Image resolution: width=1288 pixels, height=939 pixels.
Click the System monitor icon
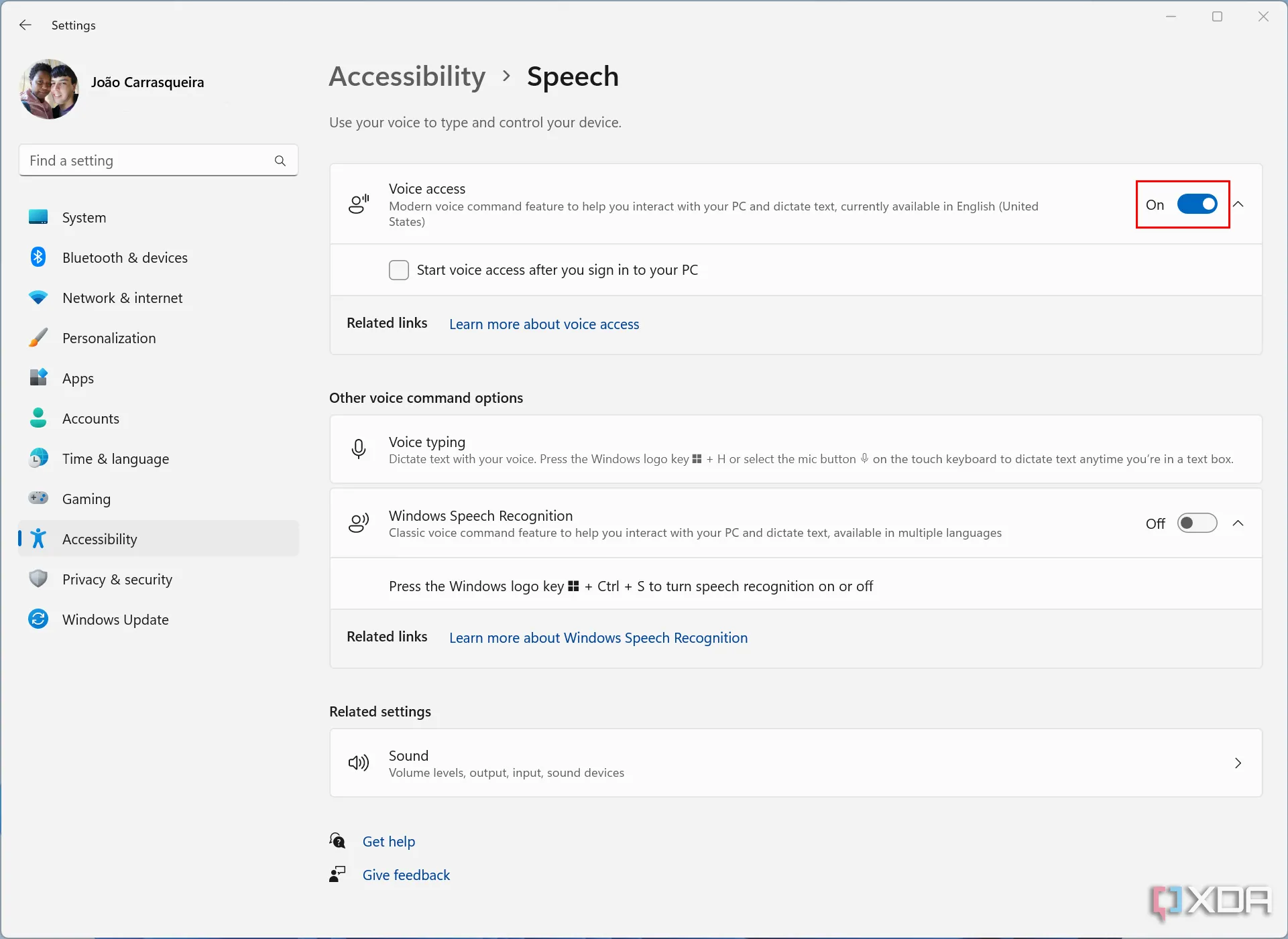click(38, 217)
